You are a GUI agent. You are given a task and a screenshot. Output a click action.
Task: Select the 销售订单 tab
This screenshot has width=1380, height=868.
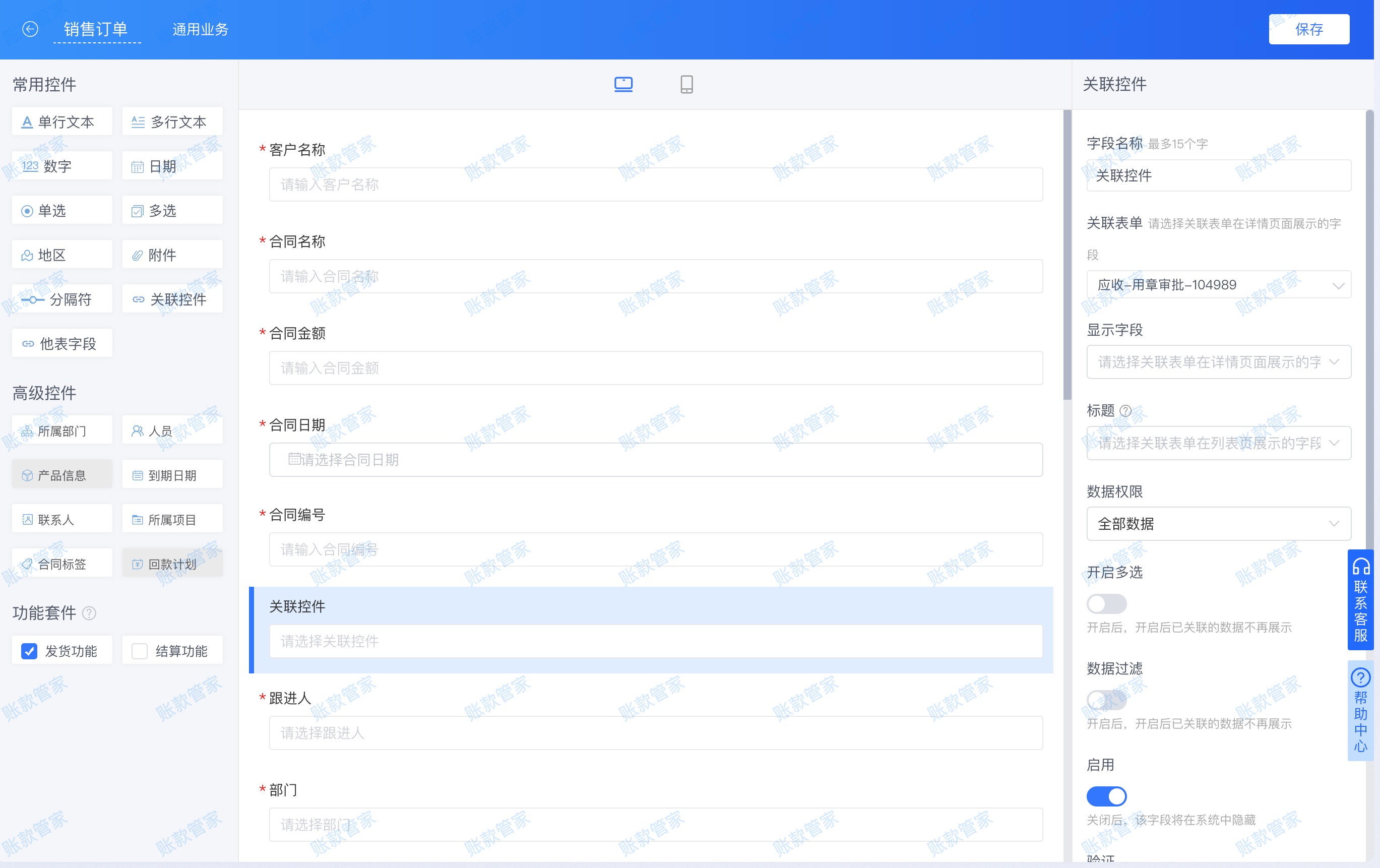[95, 28]
